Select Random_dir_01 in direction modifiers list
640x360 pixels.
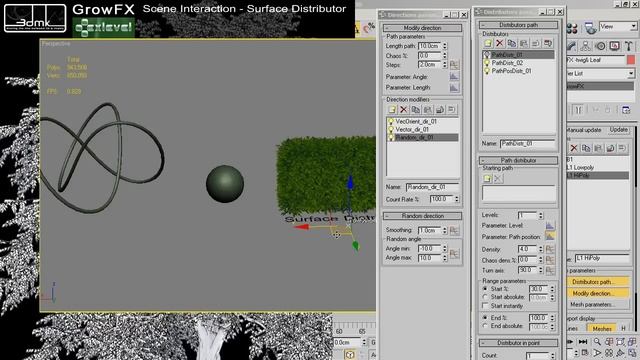422,138
